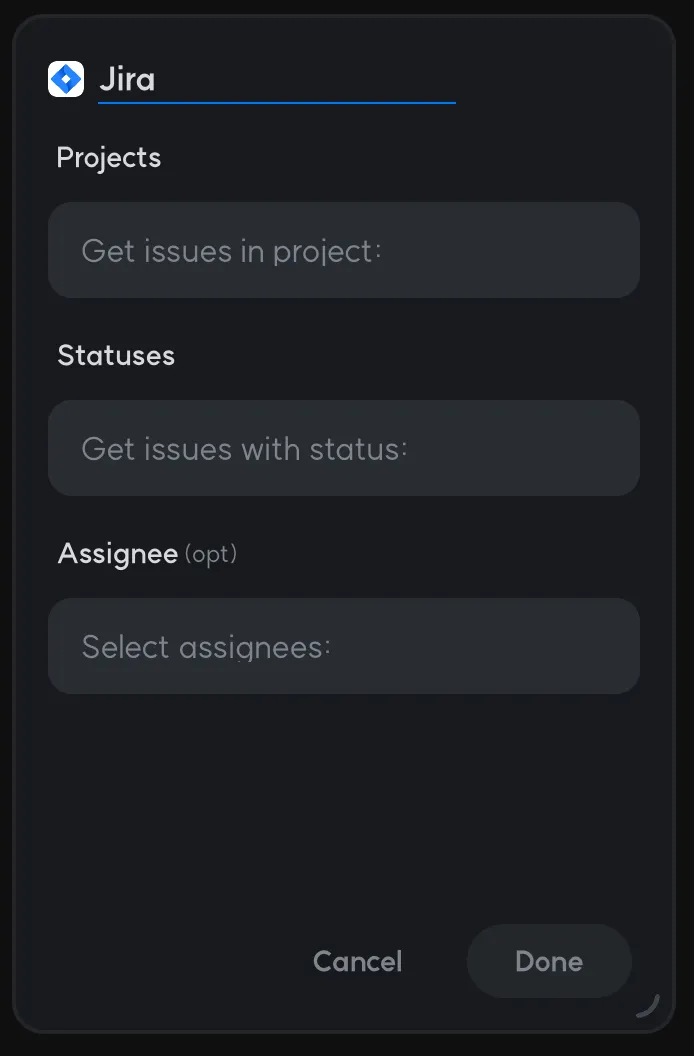Click the Projects section label
Image resolution: width=694 pixels, height=1056 pixels.
(108, 158)
